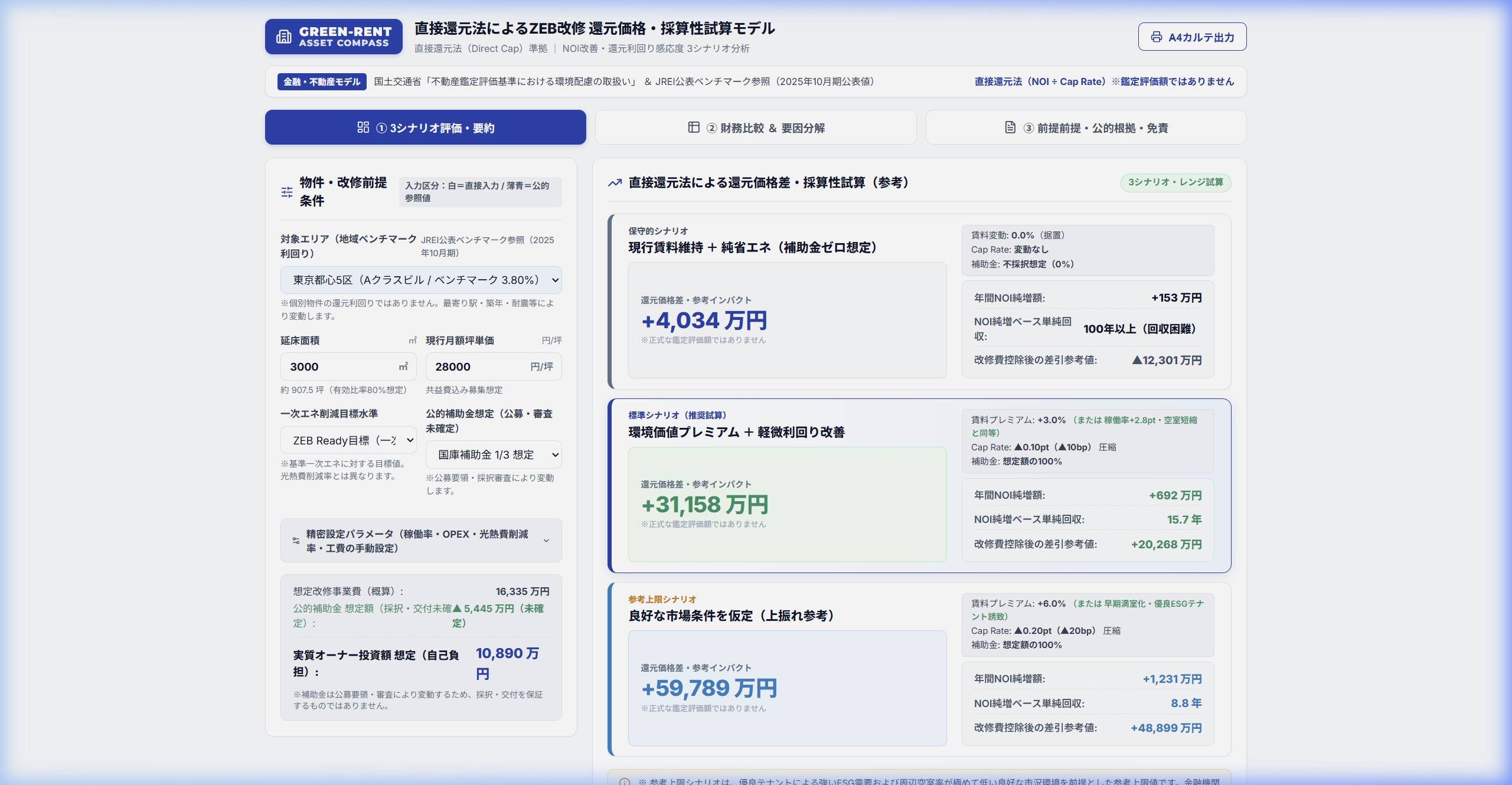The width and height of the screenshot is (1512, 785).
Task: Click the +20,268 万円 value
Action: [1166, 545]
